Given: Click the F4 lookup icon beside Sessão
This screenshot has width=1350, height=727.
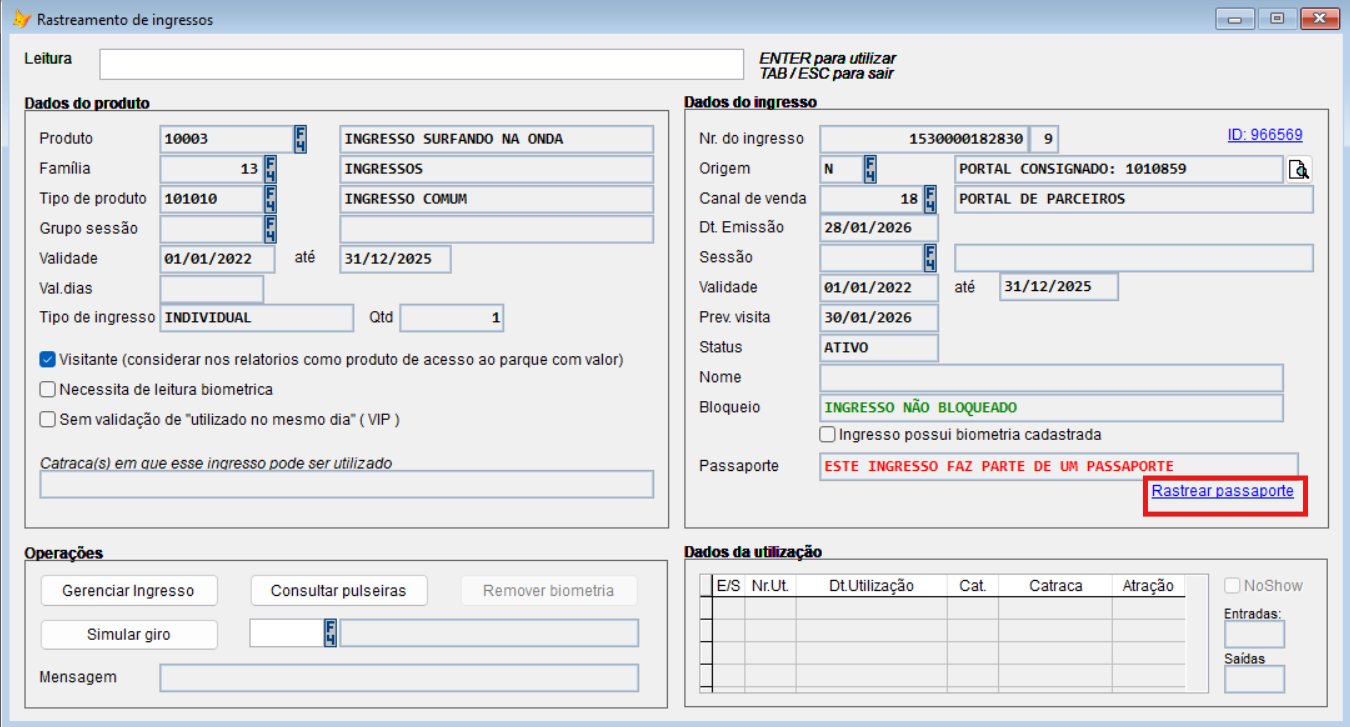Looking at the screenshot, I should point(930,258).
